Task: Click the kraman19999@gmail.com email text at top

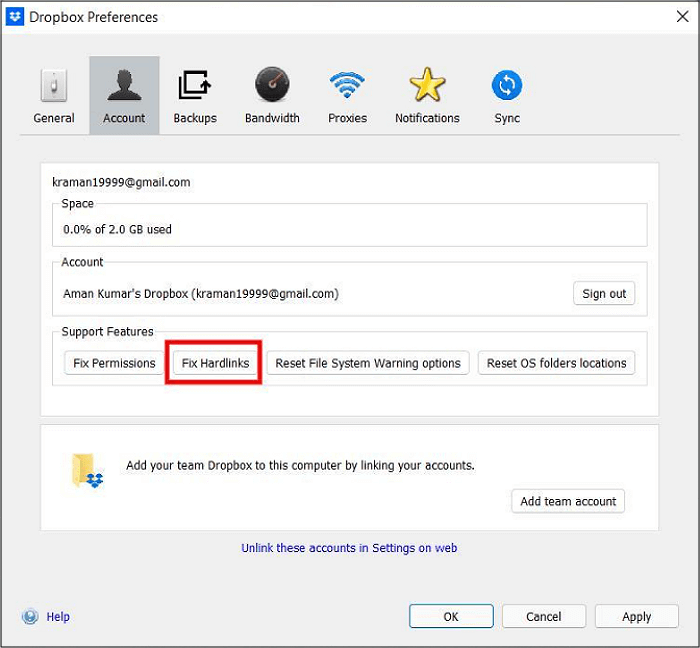Action: (x=121, y=182)
